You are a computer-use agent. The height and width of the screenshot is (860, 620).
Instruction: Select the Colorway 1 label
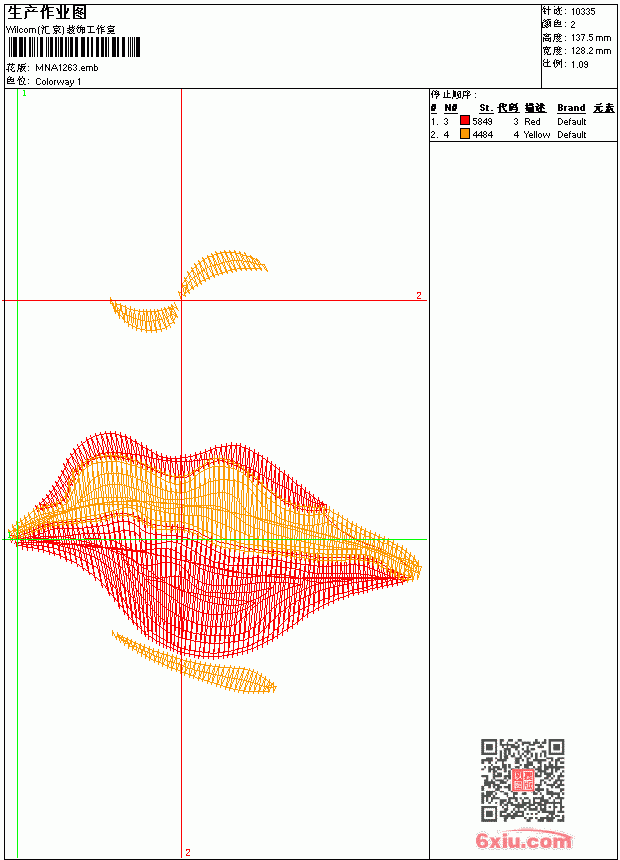click(58, 82)
